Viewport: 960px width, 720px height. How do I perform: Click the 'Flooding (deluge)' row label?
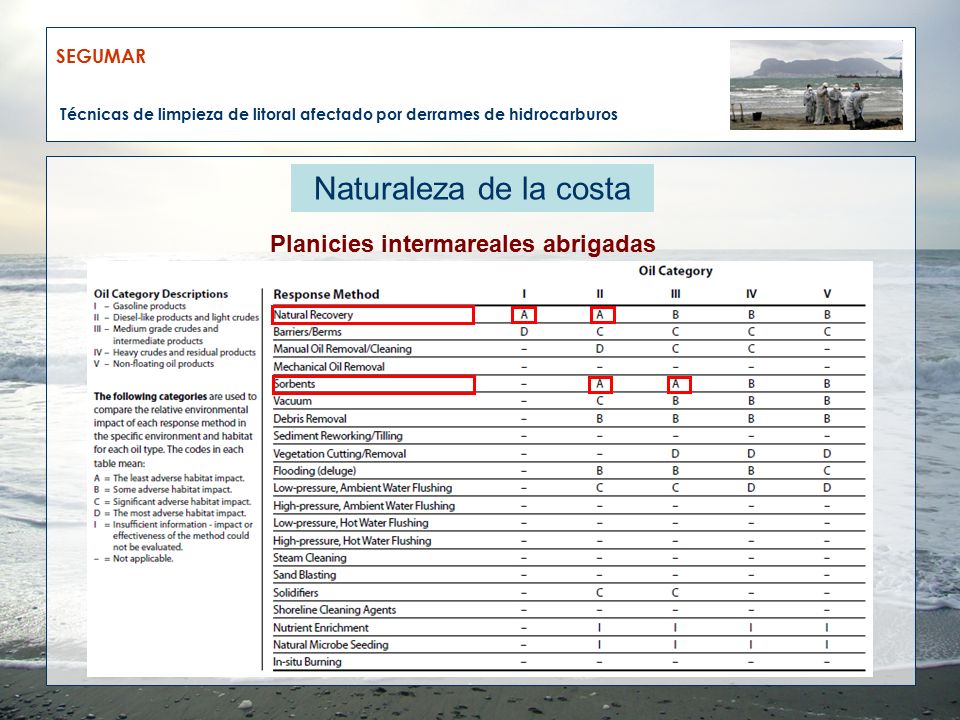(x=315, y=471)
